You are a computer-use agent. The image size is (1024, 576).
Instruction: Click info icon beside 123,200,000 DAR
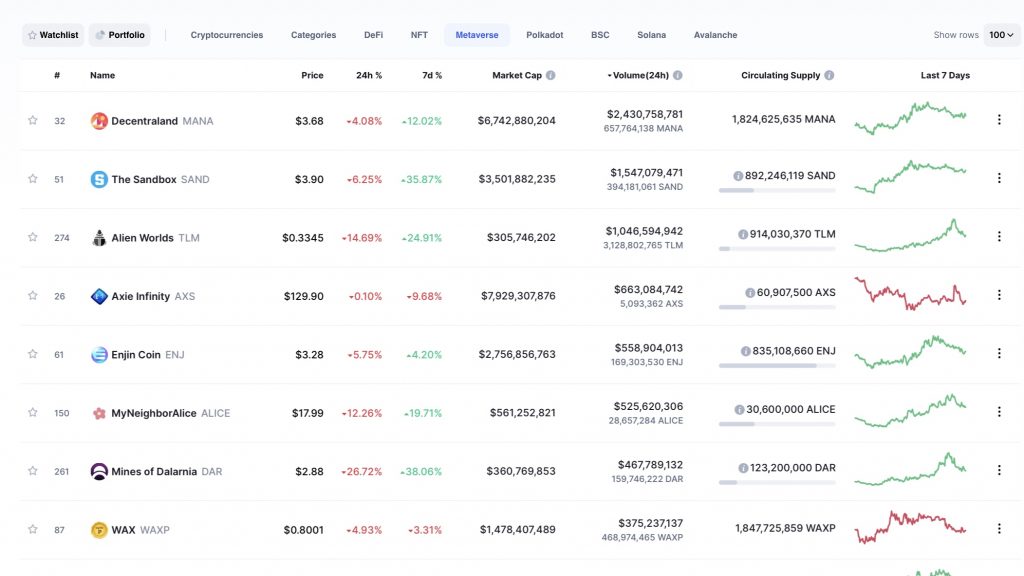click(743, 468)
